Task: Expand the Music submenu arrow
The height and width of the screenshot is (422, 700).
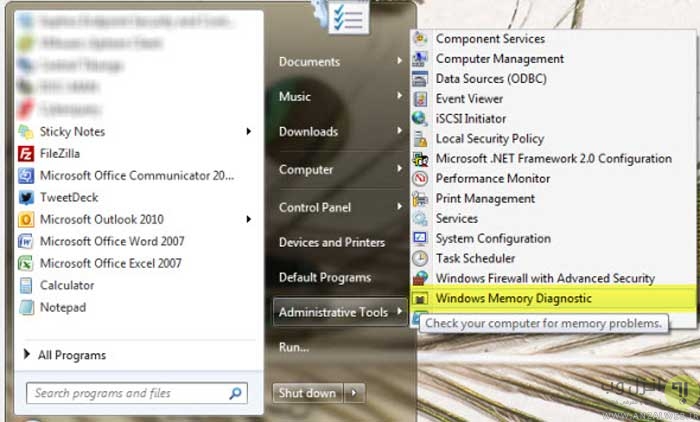Action: pyautogui.click(x=400, y=96)
